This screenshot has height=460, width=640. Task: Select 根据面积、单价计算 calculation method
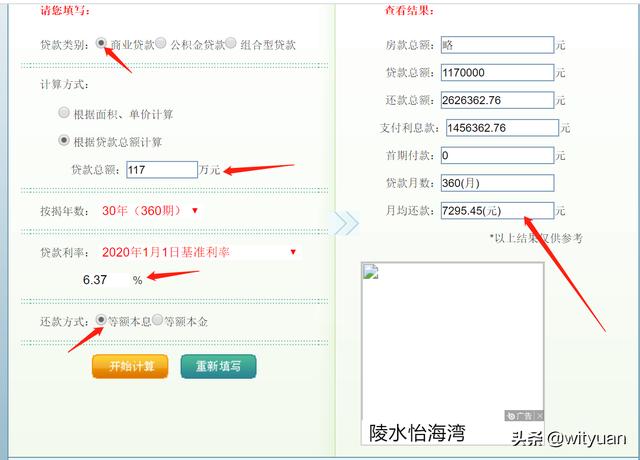(65, 114)
